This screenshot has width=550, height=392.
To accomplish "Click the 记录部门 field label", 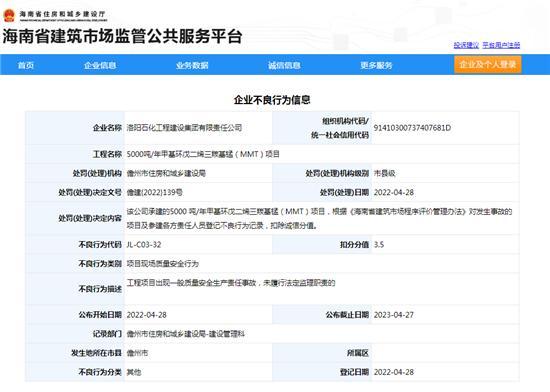I will [107, 334].
